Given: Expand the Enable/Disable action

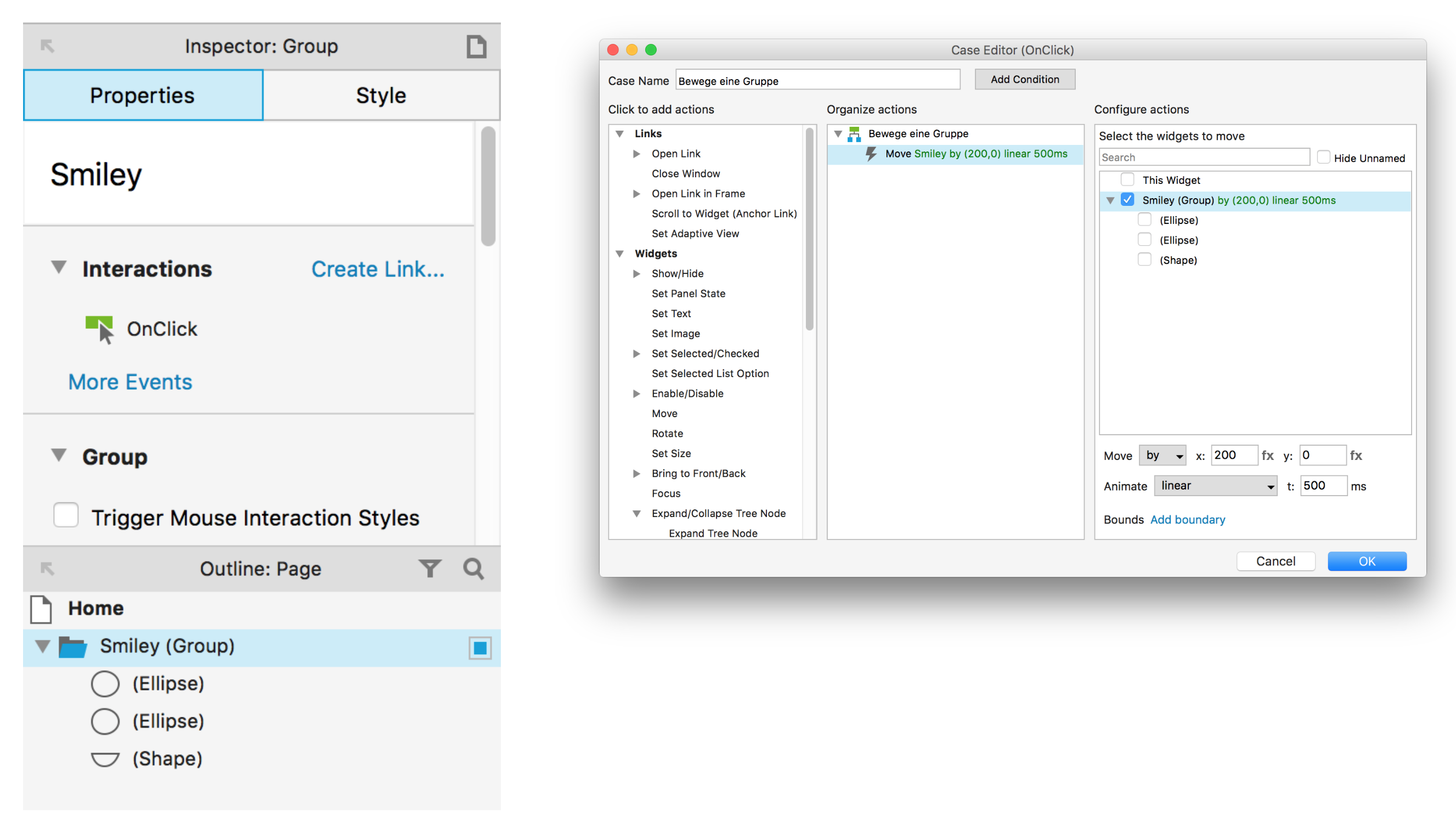Looking at the screenshot, I should point(636,393).
